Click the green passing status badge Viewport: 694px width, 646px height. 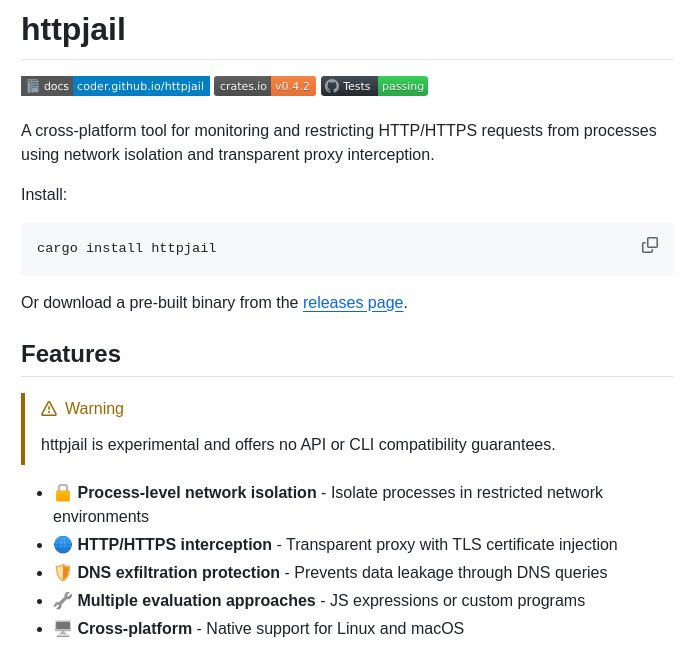pyautogui.click(x=402, y=86)
